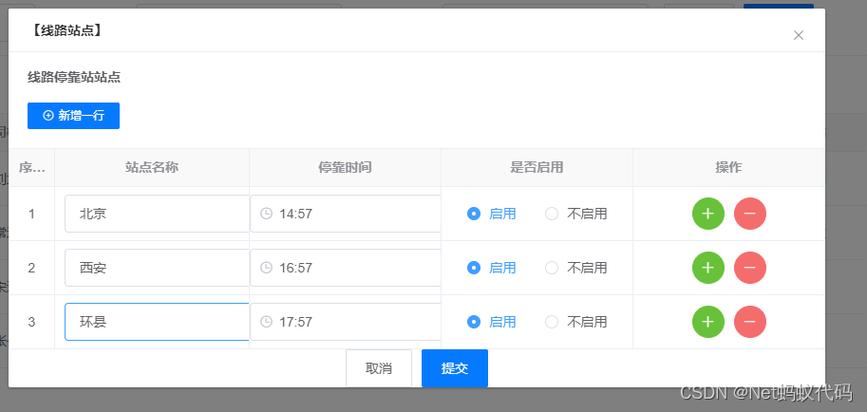Select 启用 for the 环县 row
867x412 pixels.
(x=491, y=322)
